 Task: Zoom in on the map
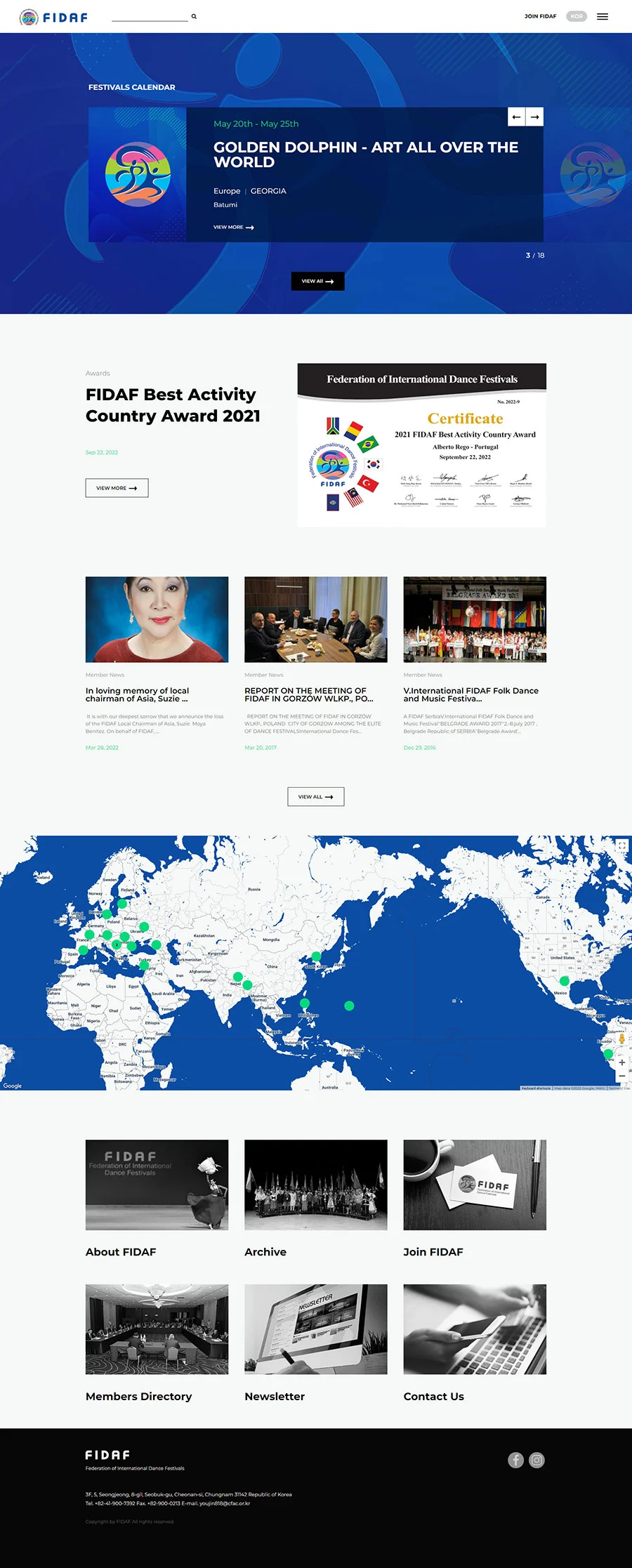[x=621, y=1062]
